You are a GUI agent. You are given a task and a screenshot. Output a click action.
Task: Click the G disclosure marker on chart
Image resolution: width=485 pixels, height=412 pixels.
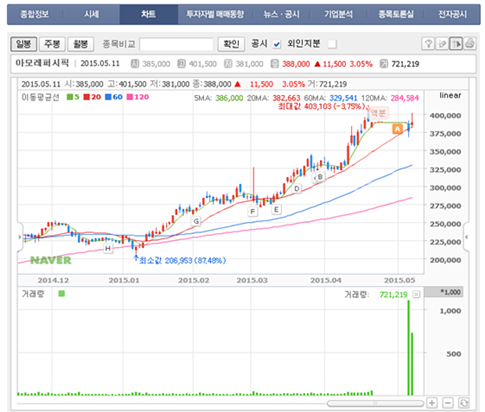pos(196,221)
